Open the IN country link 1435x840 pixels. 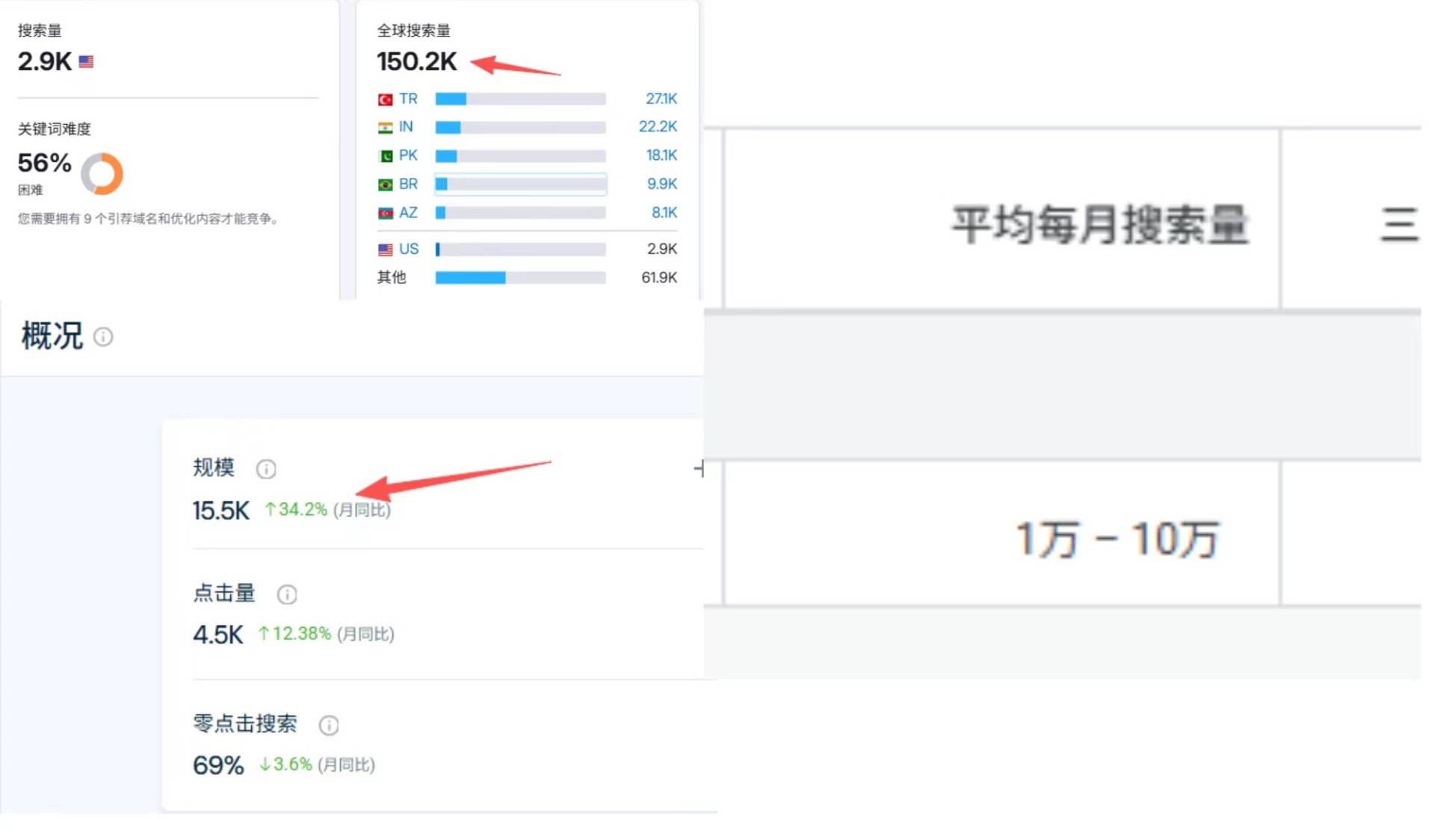click(x=406, y=127)
